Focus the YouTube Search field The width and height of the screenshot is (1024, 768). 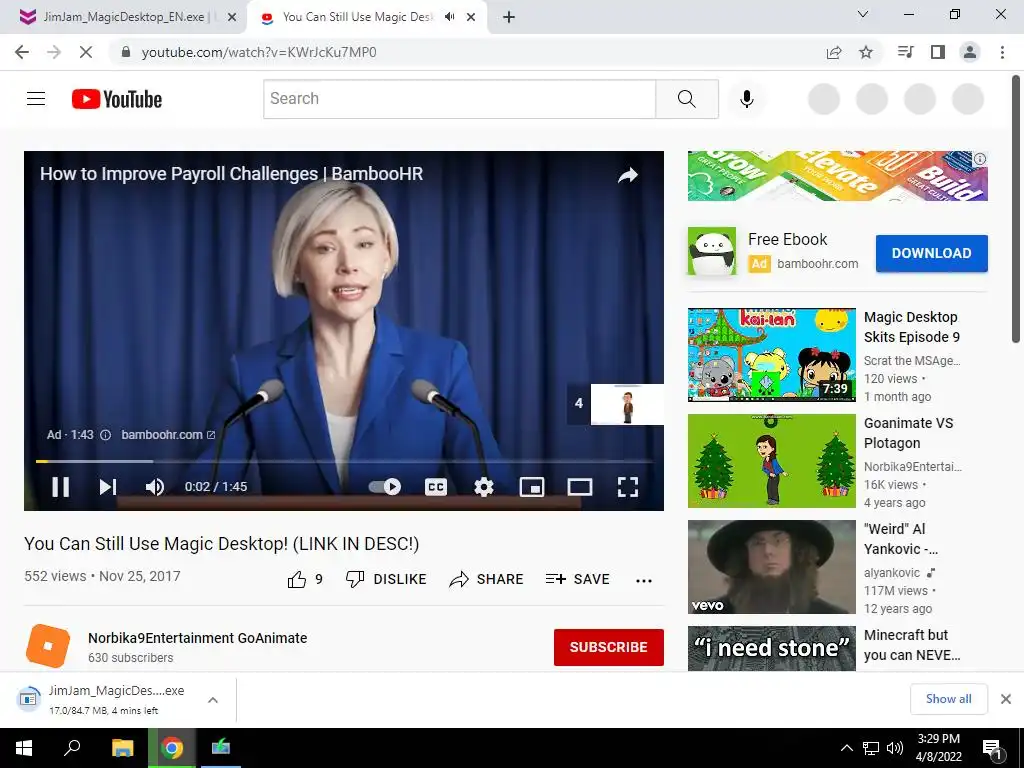coord(459,99)
